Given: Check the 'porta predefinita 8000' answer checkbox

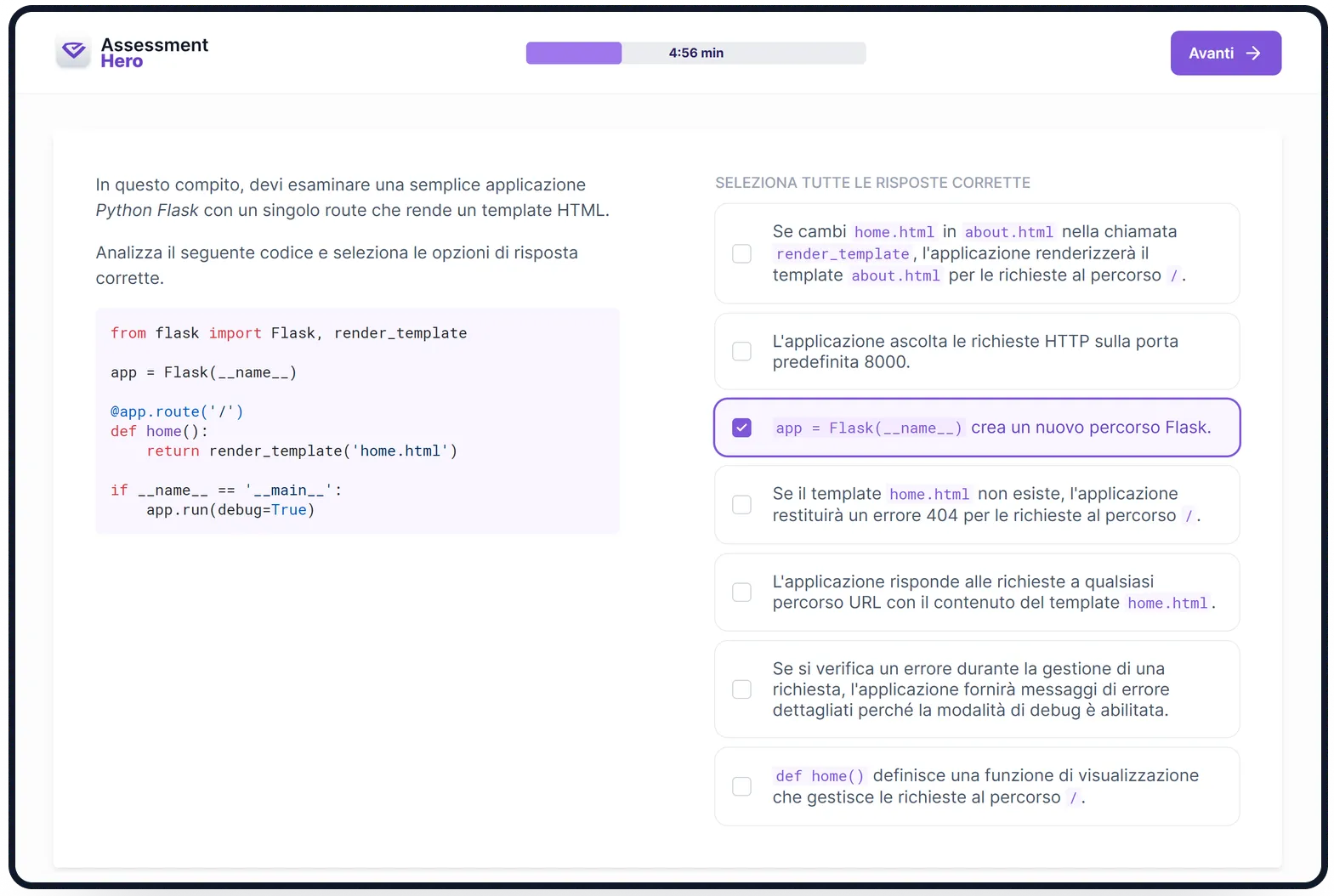Looking at the screenshot, I should pos(741,351).
